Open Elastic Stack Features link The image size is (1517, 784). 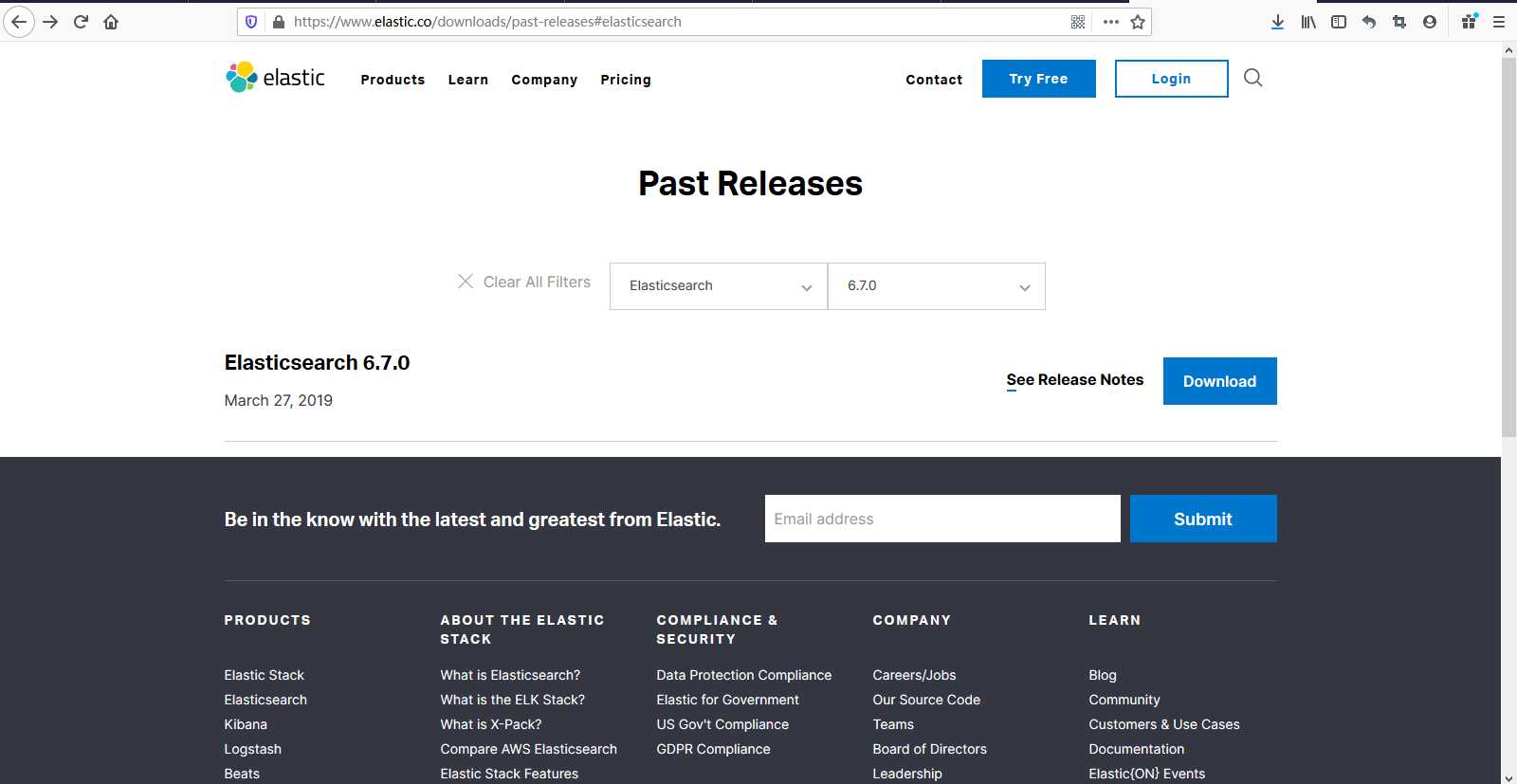509,774
